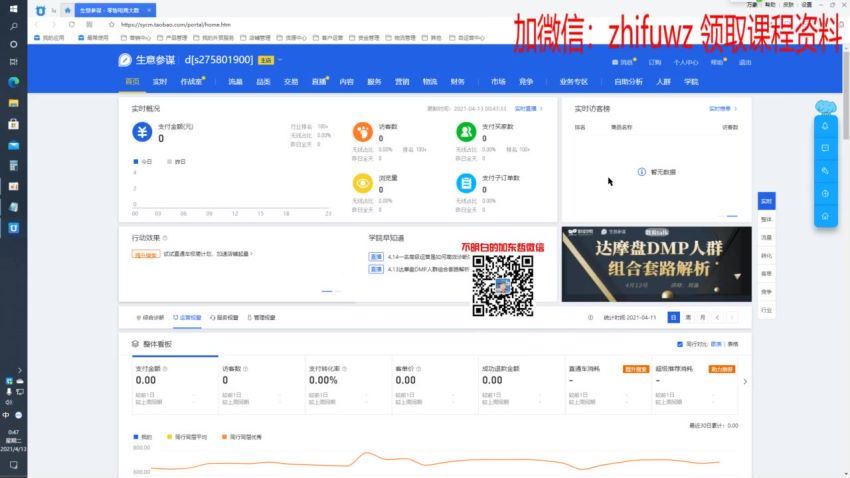
Task: Click info icon beside 支付转化率
Action: 345,369
